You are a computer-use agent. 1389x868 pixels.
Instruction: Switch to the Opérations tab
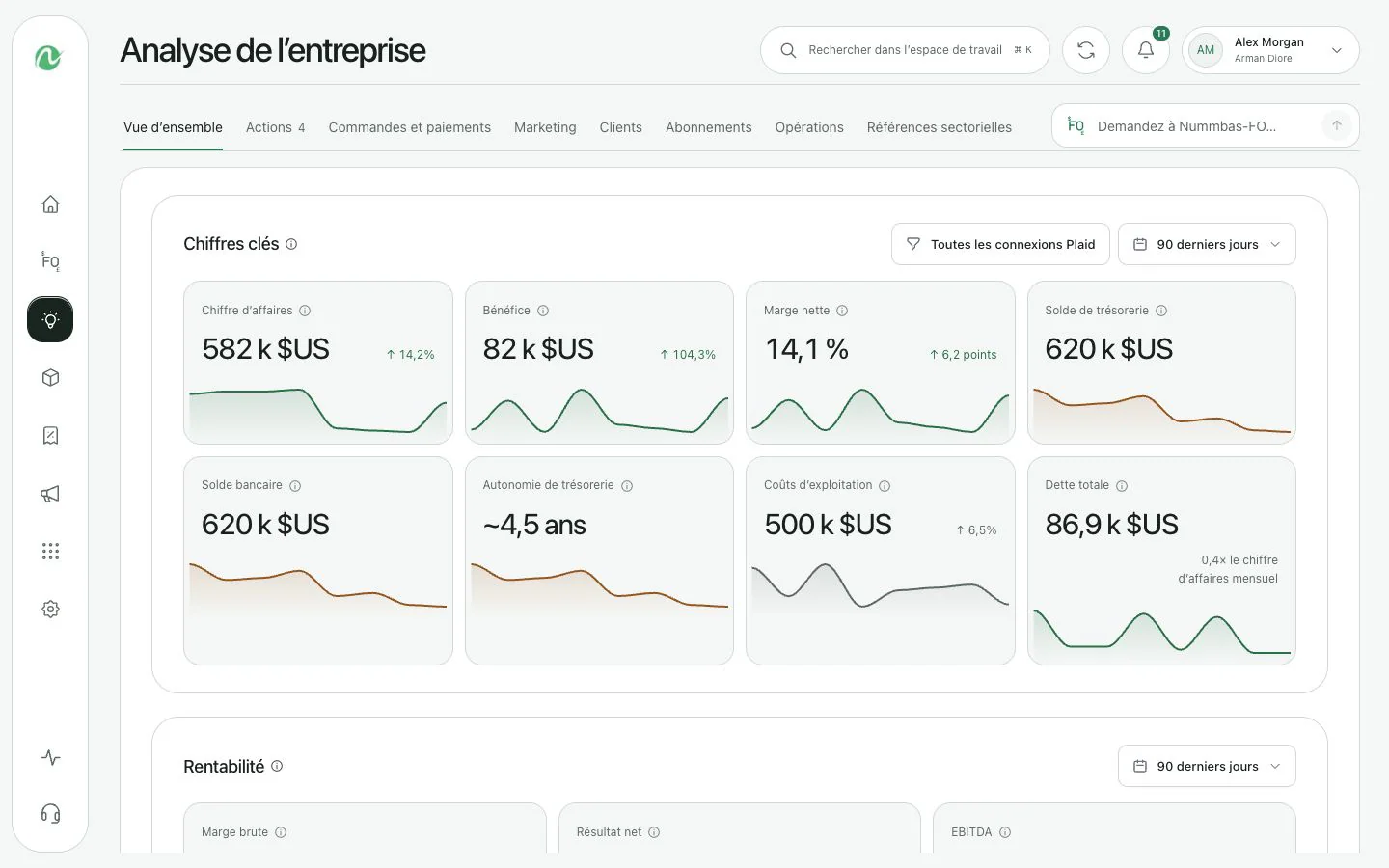[x=809, y=127]
